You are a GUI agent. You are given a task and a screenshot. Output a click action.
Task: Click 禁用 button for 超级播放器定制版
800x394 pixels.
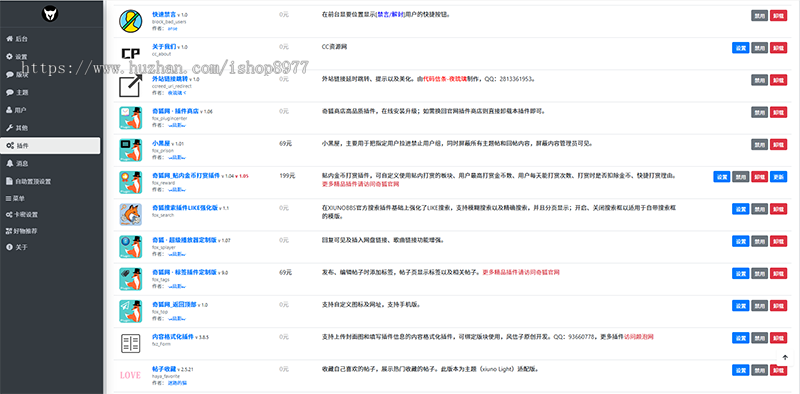tap(759, 241)
